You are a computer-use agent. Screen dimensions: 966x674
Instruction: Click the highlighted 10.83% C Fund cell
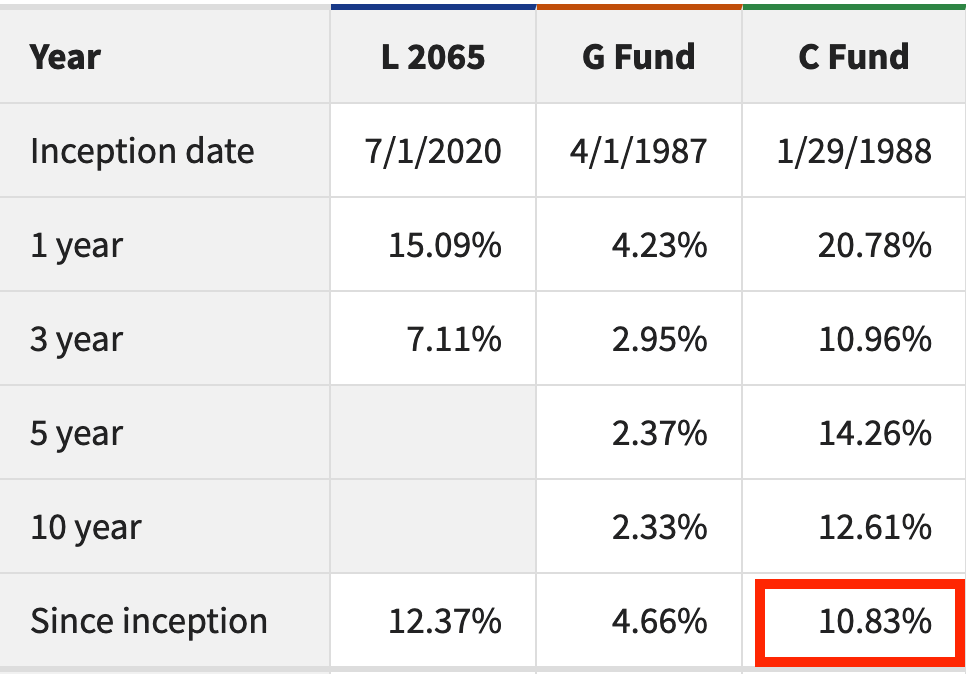860,622
